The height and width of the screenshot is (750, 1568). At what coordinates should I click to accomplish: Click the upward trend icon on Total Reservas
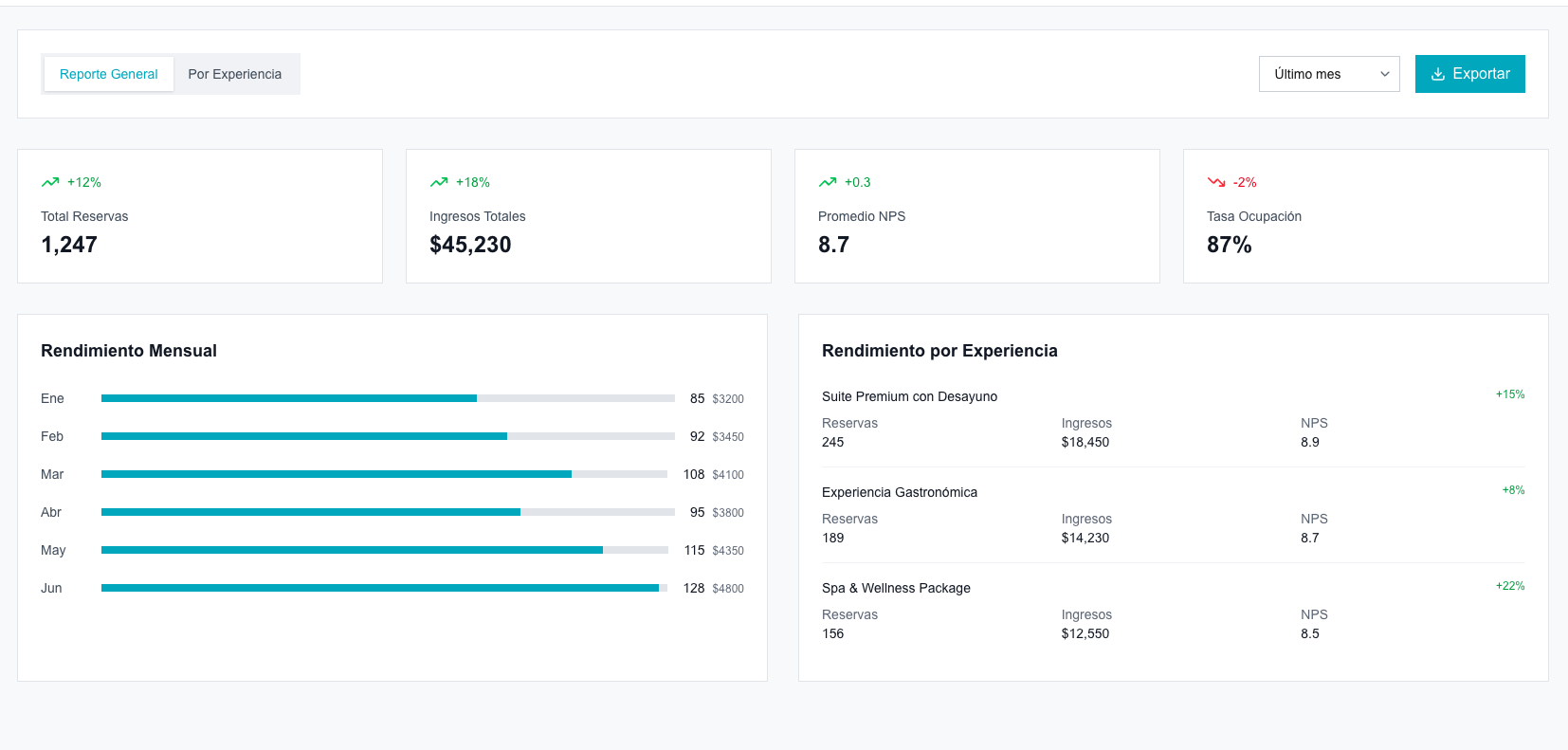click(x=50, y=182)
